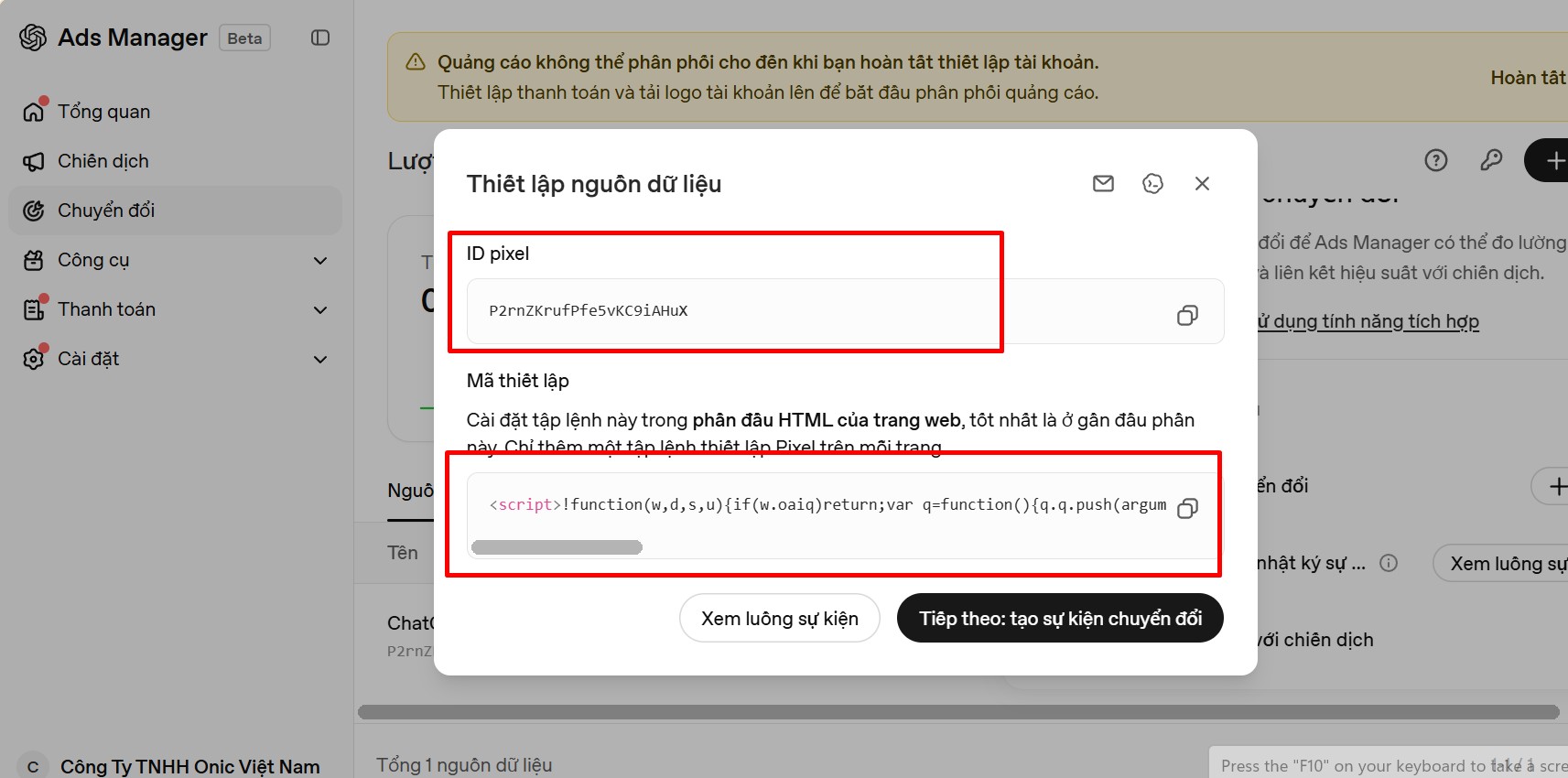This screenshot has width=1568, height=778.
Task: Click the Thanh toán billing icon
Action: coord(34,309)
